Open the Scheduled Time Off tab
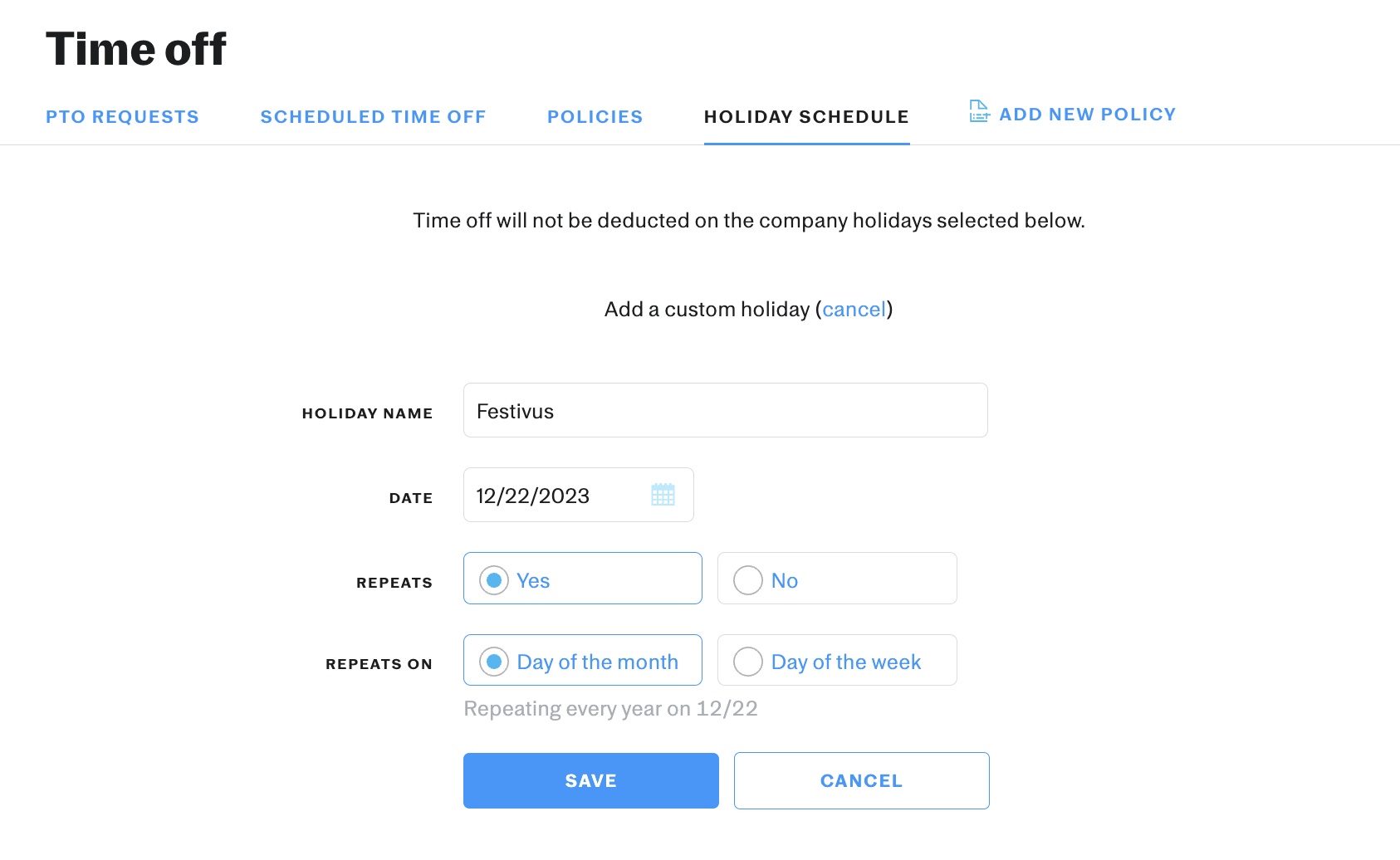Viewport: 1400px width, 860px height. (373, 117)
